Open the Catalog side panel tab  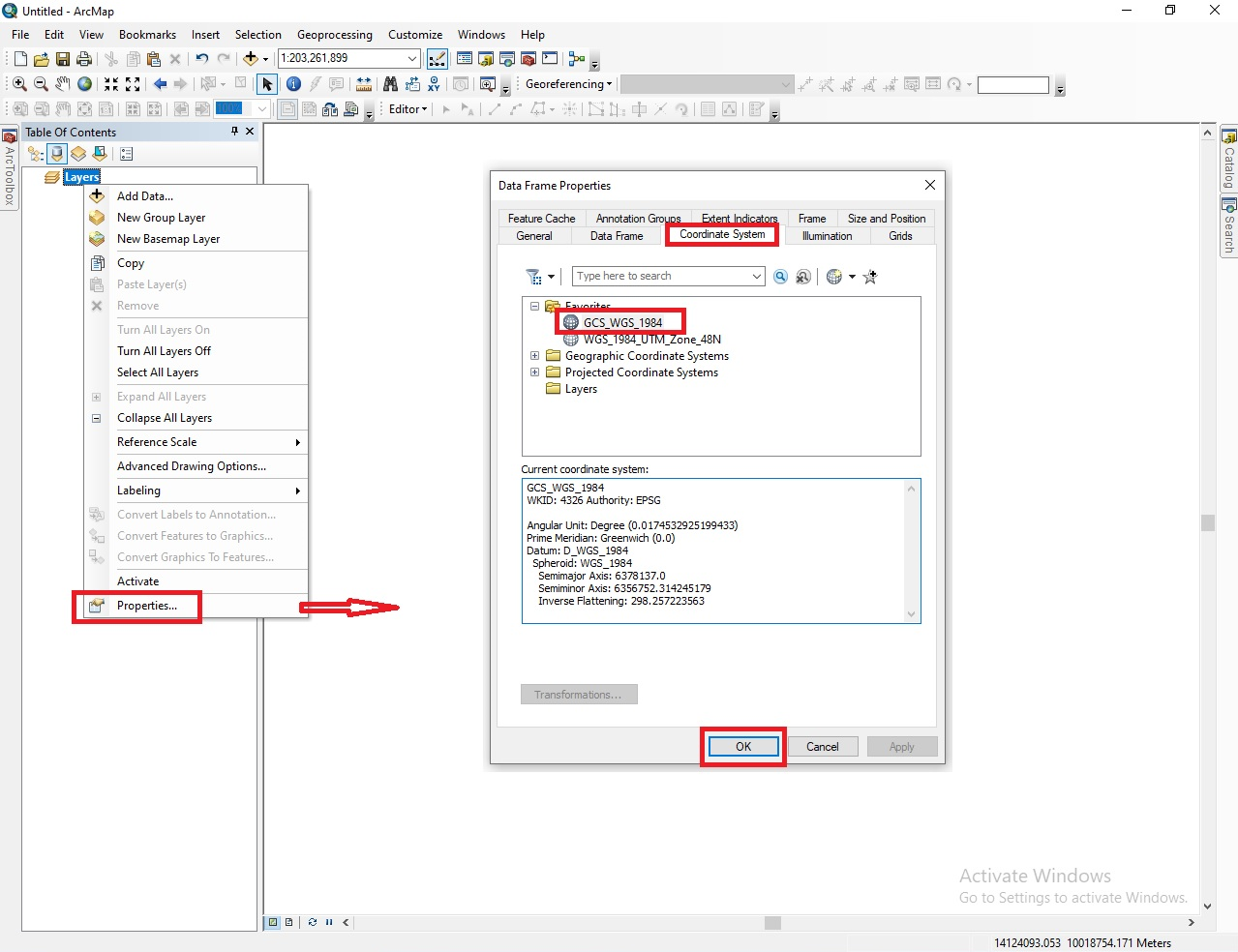[x=1228, y=161]
